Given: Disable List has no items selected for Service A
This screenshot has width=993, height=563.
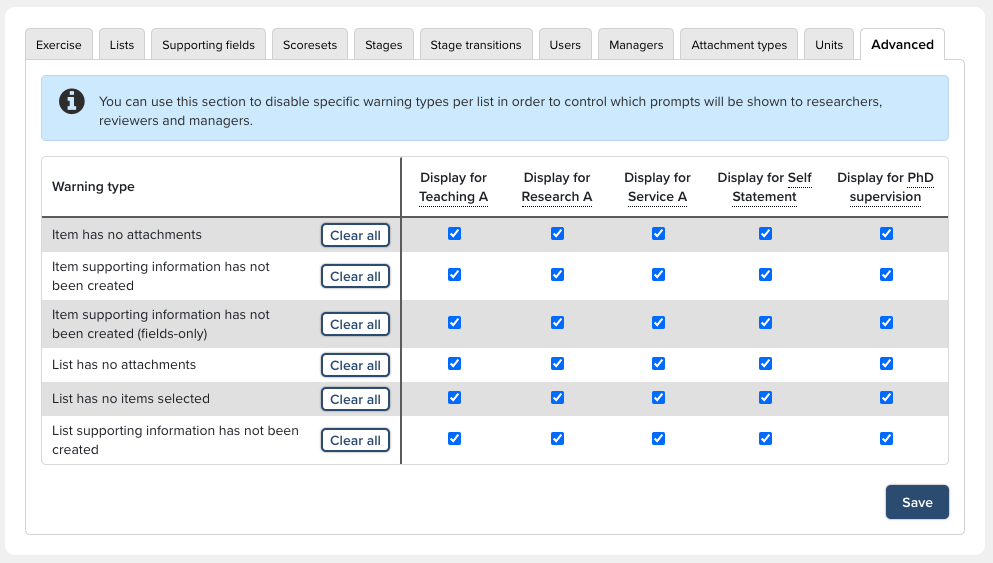Looking at the screenshot, I should tap(658, 398).
